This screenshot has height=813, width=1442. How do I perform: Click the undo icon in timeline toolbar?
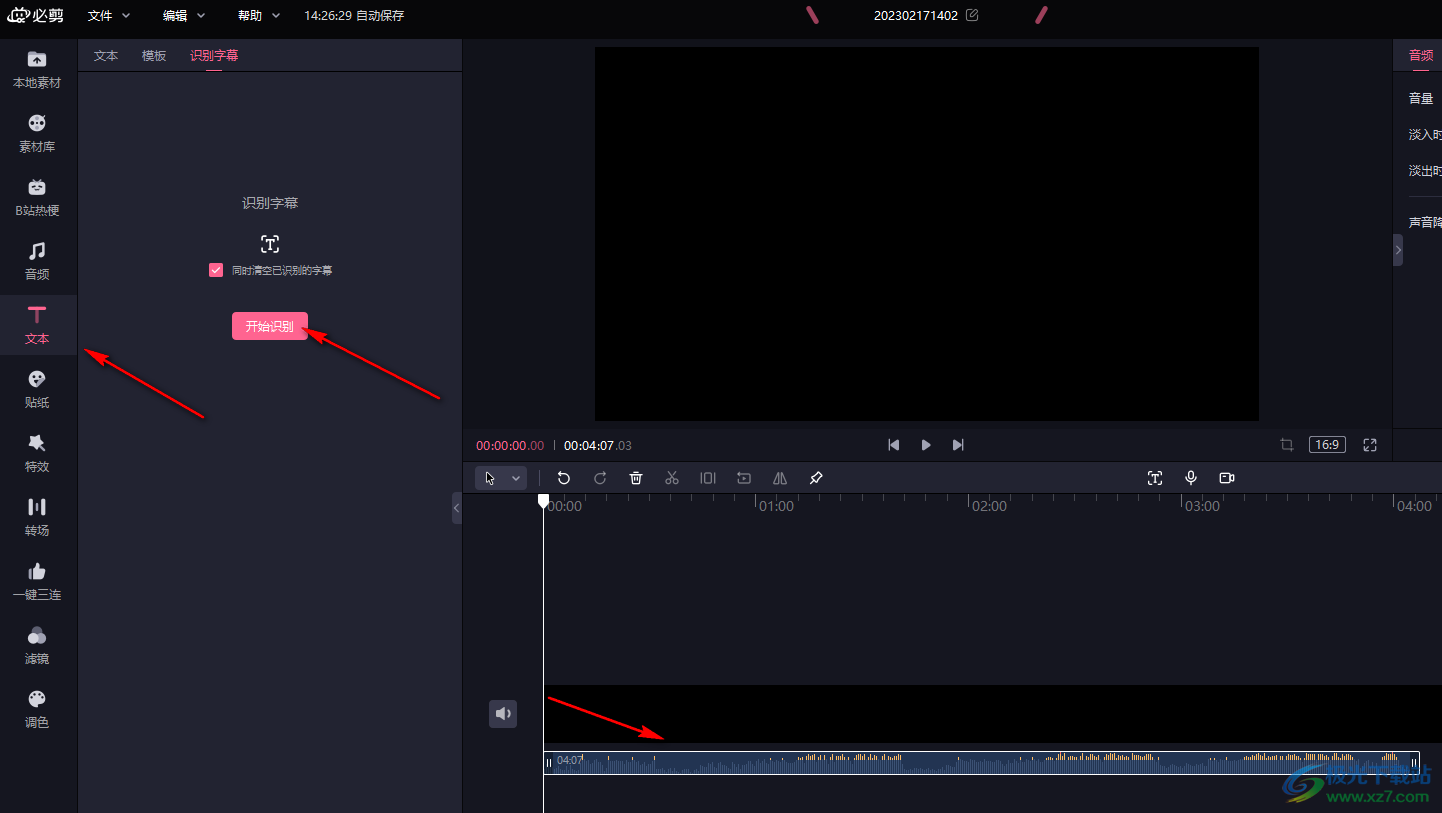point(564,478)
